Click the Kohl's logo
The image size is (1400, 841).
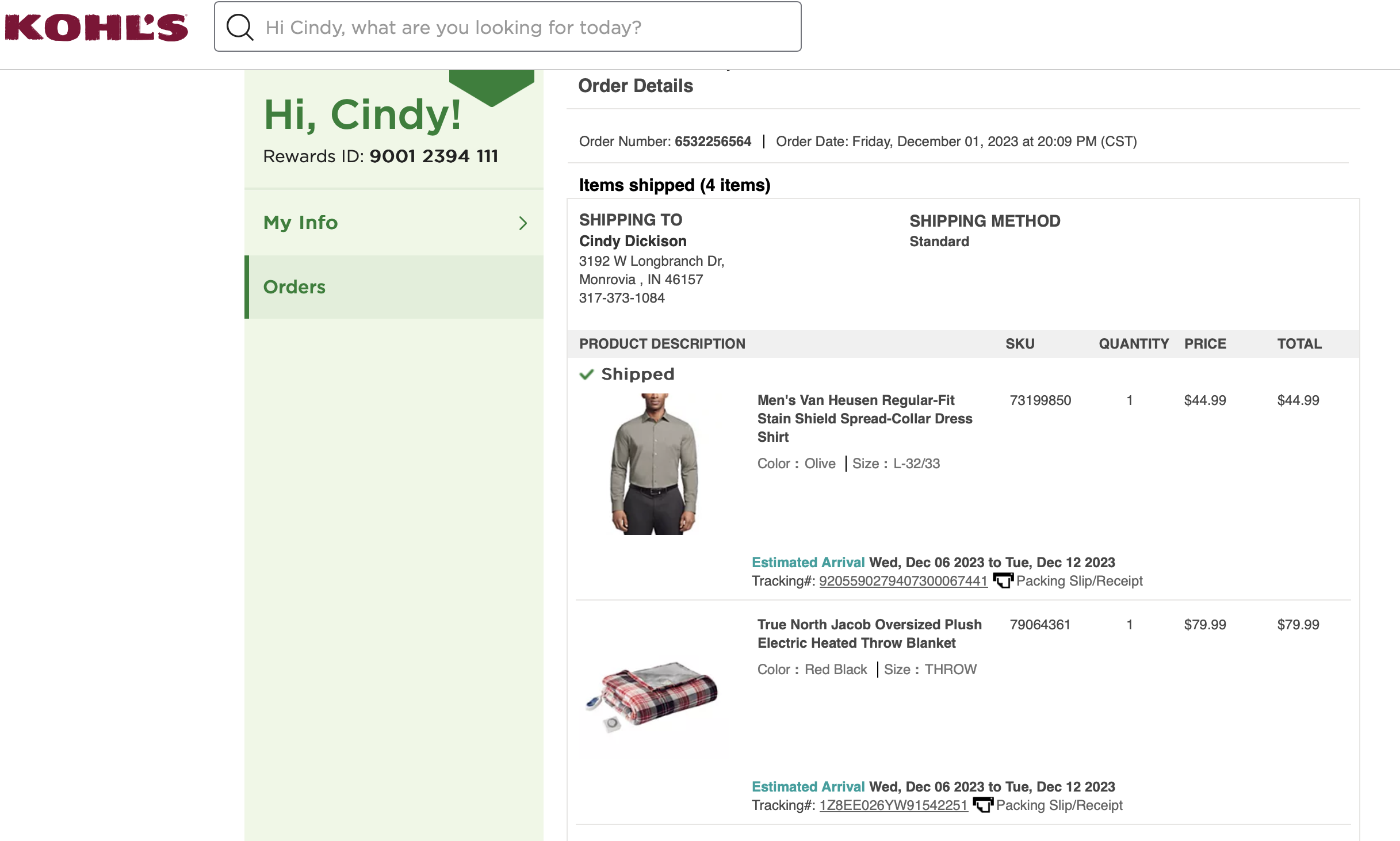pyautogui.click(x=96, y=27)
